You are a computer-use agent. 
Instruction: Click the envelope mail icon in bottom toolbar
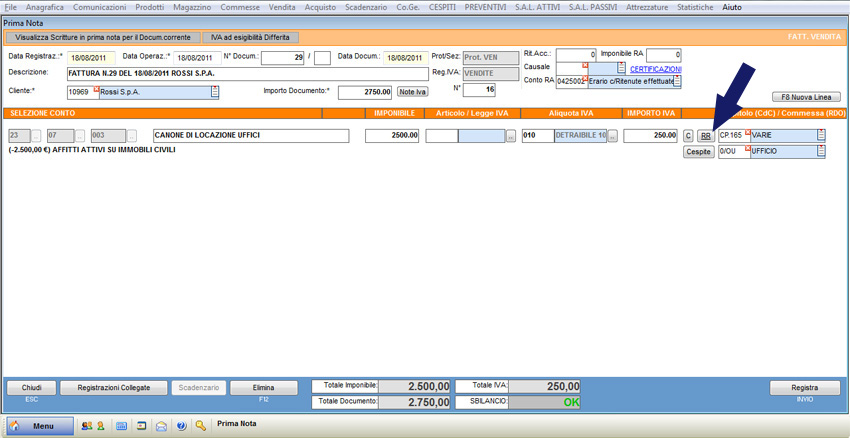[x=161, y=425]
